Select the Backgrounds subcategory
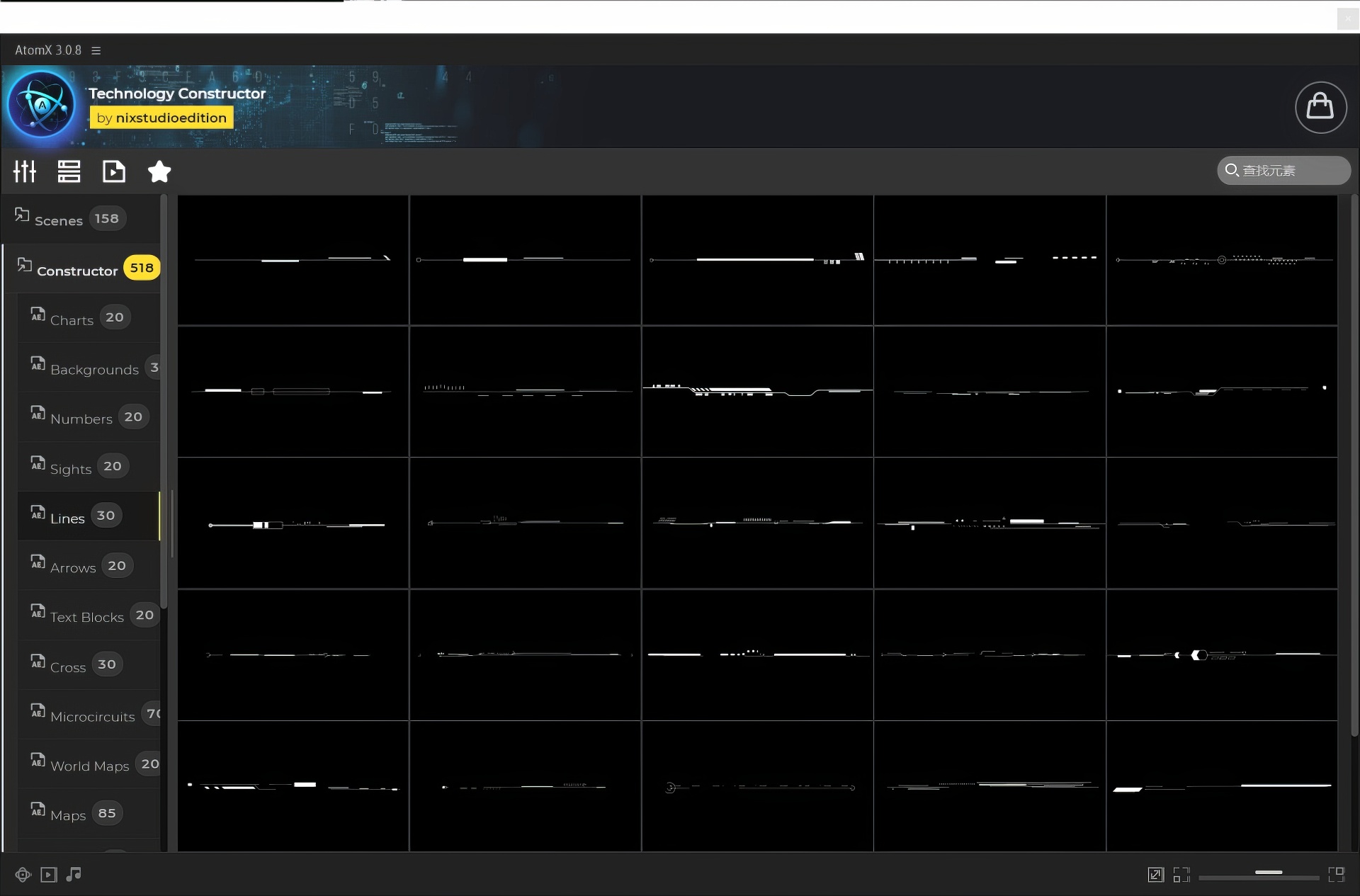1360x896 pixels. click(89, 368)
